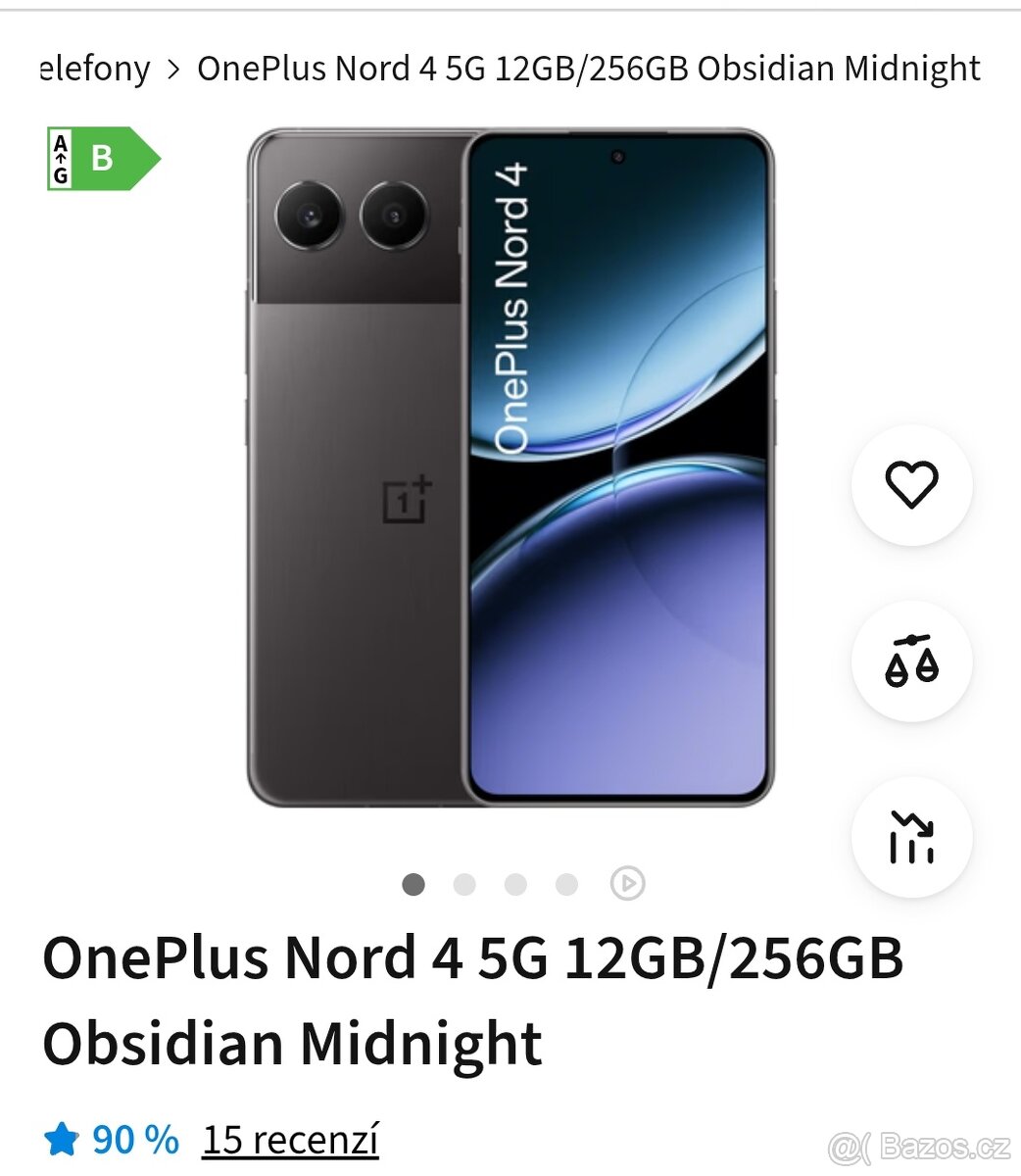Open the price history chart icon
The height and width of the screenshot is (1176, 1021).
click(911, 838)
